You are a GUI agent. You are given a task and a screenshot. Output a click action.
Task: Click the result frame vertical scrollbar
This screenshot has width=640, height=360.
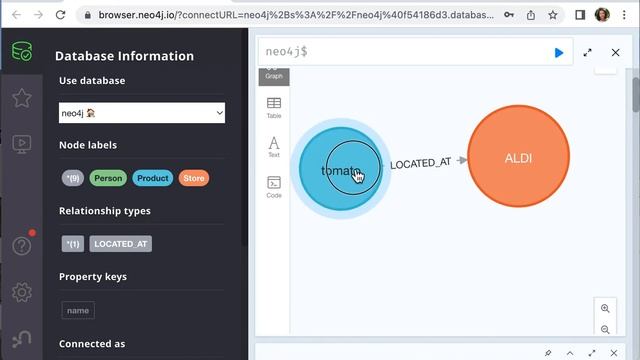coord(636,95)
